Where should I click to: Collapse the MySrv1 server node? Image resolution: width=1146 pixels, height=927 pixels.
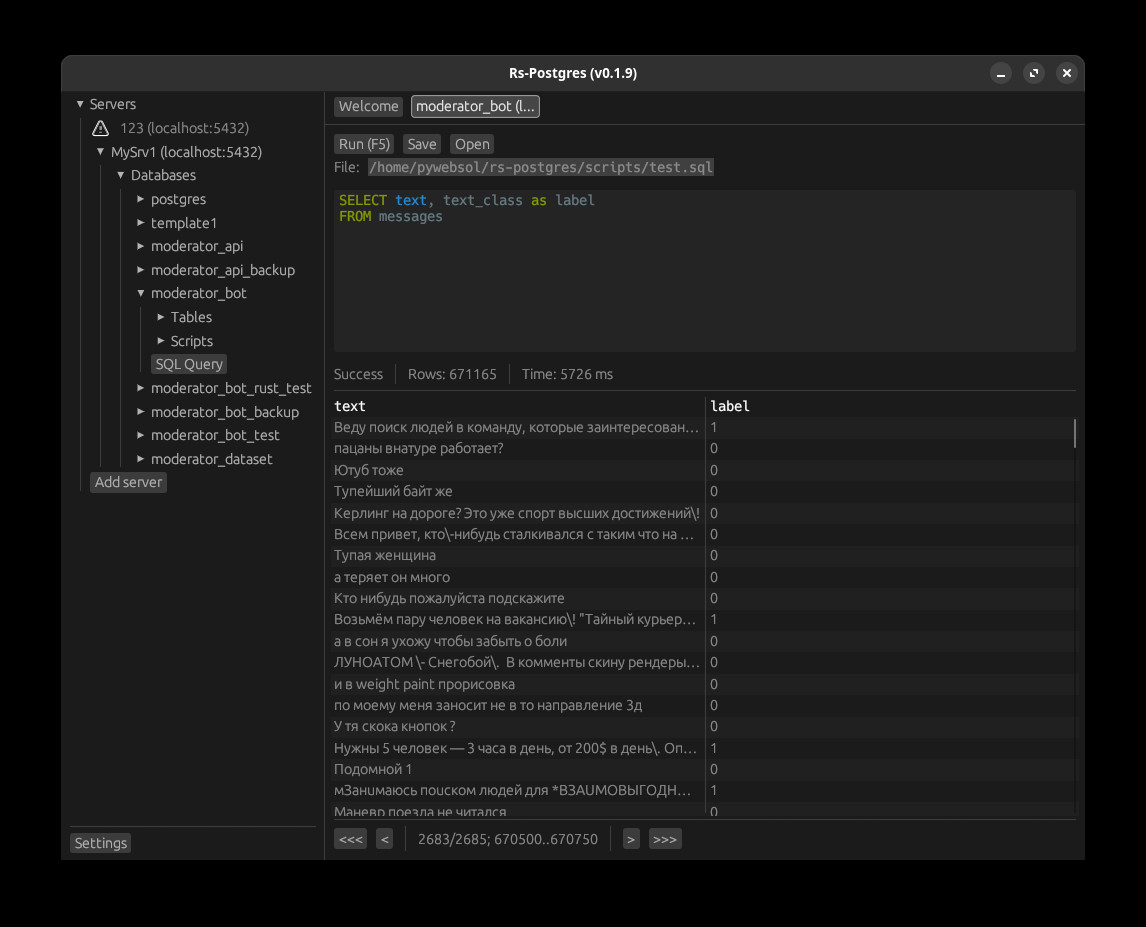(x=101, y=152)
